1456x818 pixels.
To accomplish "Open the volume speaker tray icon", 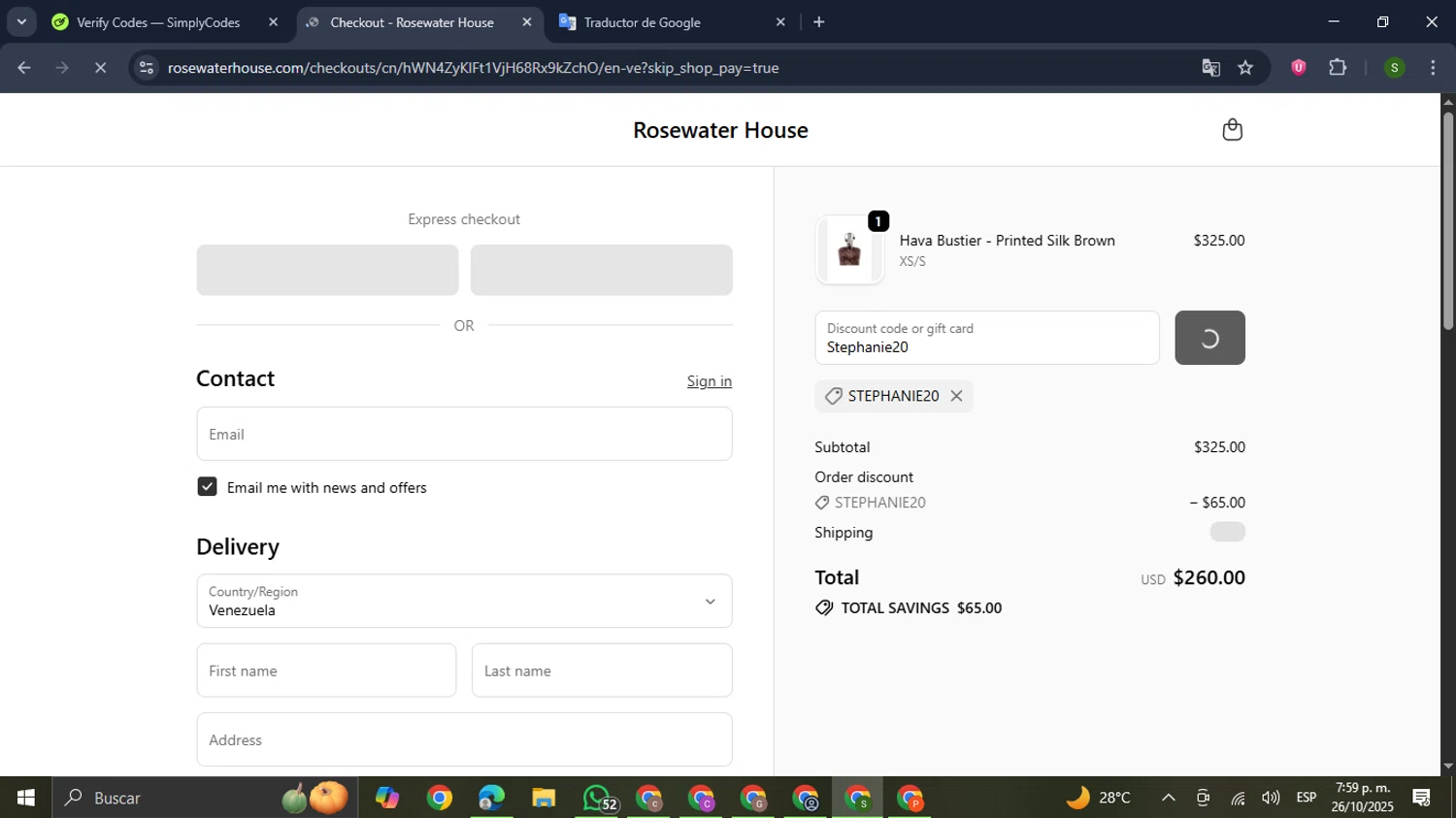I will [x=1271, y=798].
